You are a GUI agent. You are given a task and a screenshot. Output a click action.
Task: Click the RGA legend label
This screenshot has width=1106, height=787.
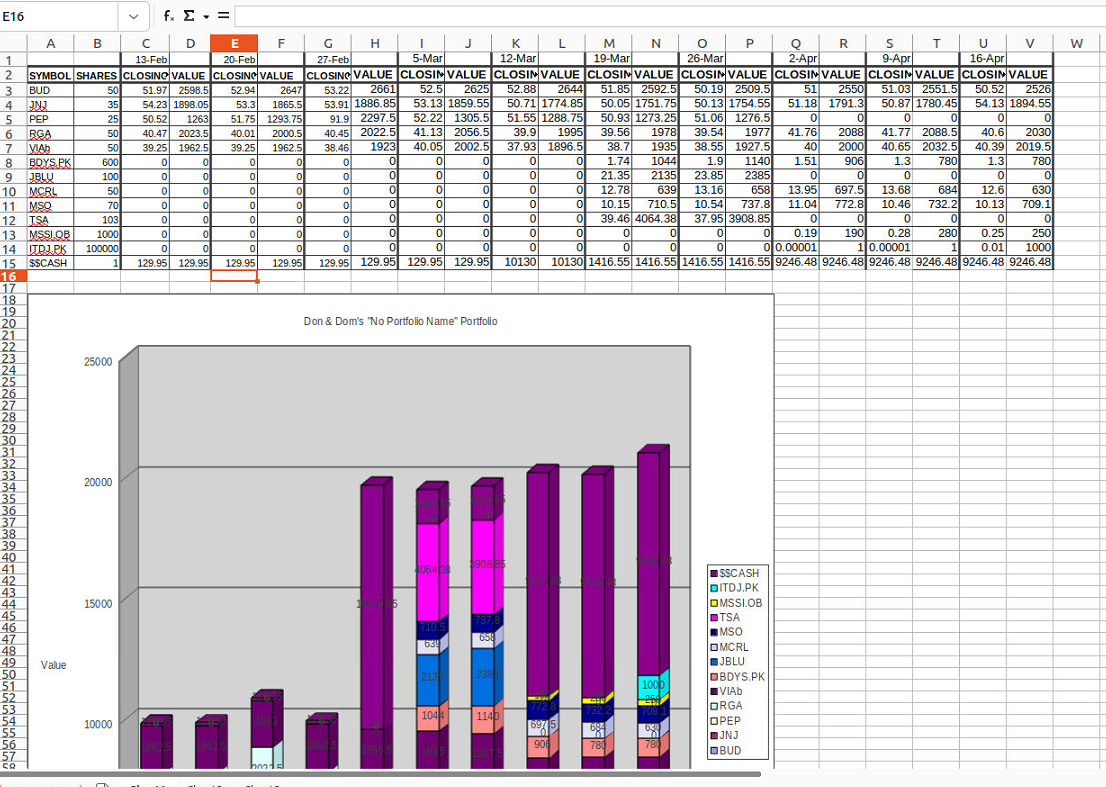(731, 705)
